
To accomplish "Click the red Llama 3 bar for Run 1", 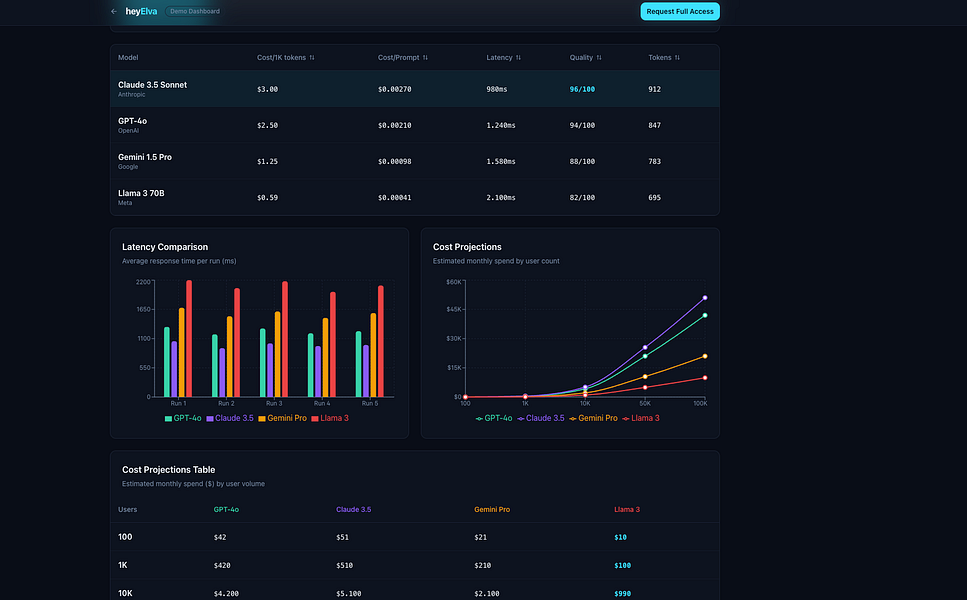I will point(189,339).
